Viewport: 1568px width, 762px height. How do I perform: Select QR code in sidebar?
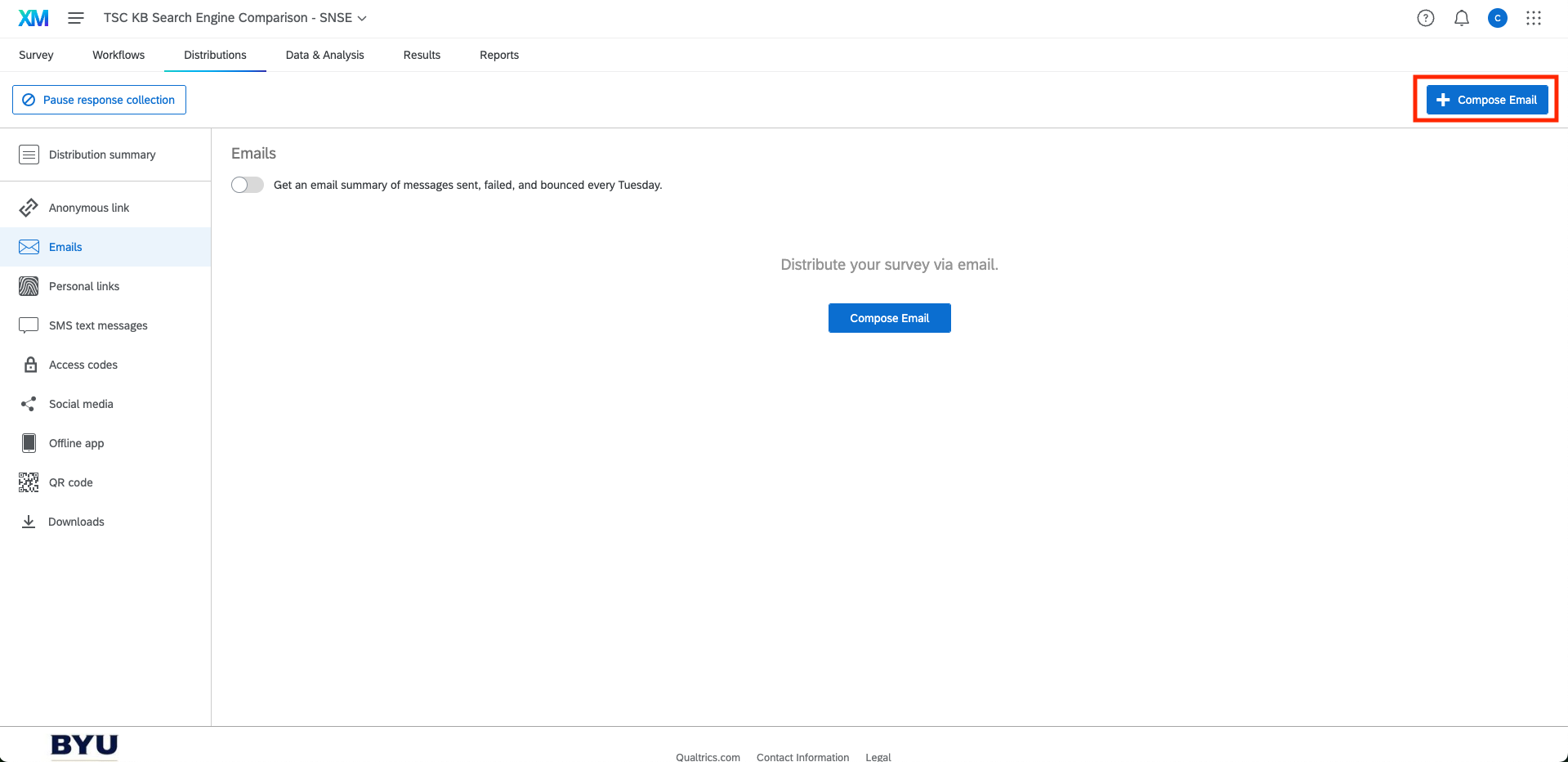pos(70,482)
